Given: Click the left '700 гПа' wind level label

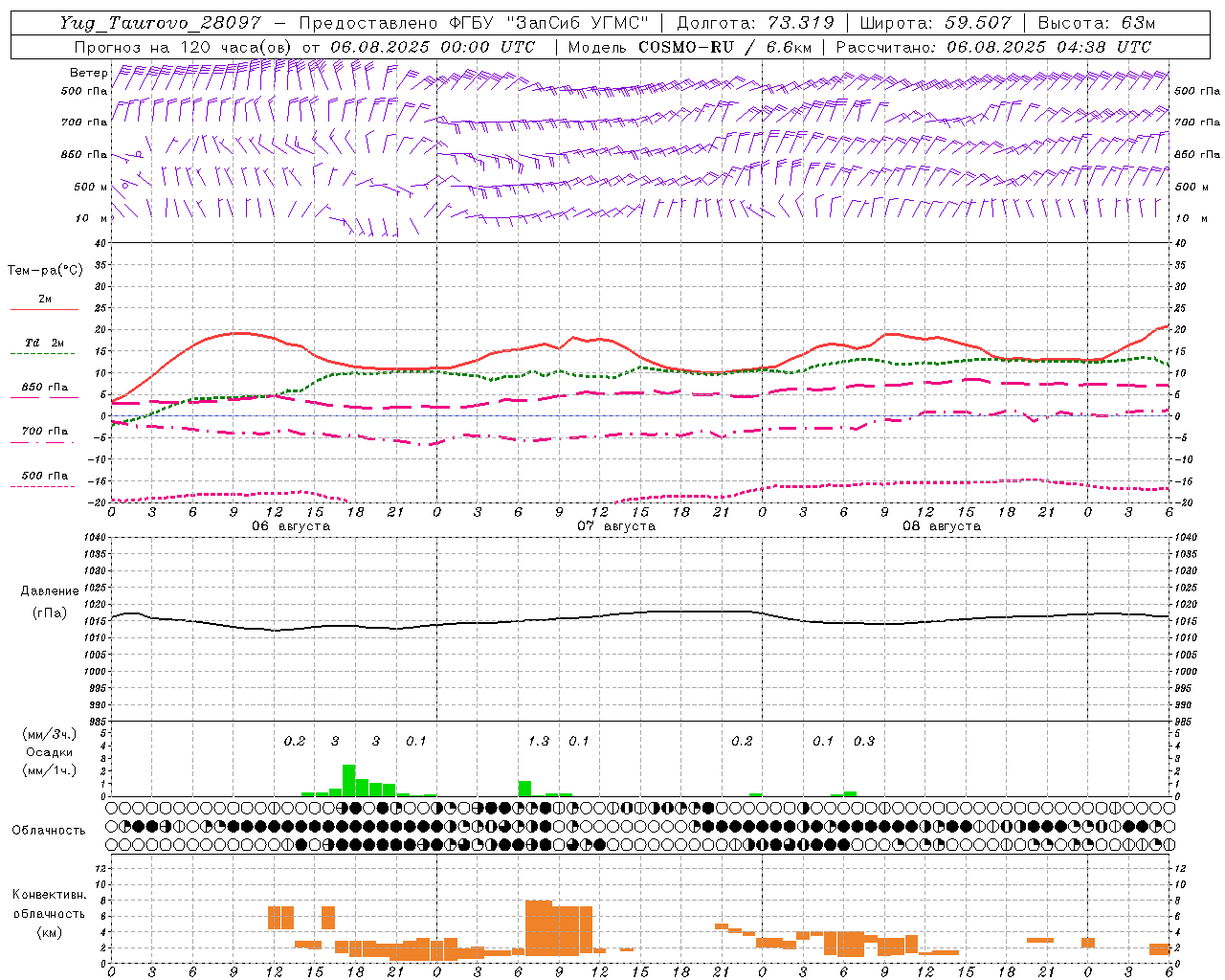Looking at the screenshot, I should [x=84, y=122].
